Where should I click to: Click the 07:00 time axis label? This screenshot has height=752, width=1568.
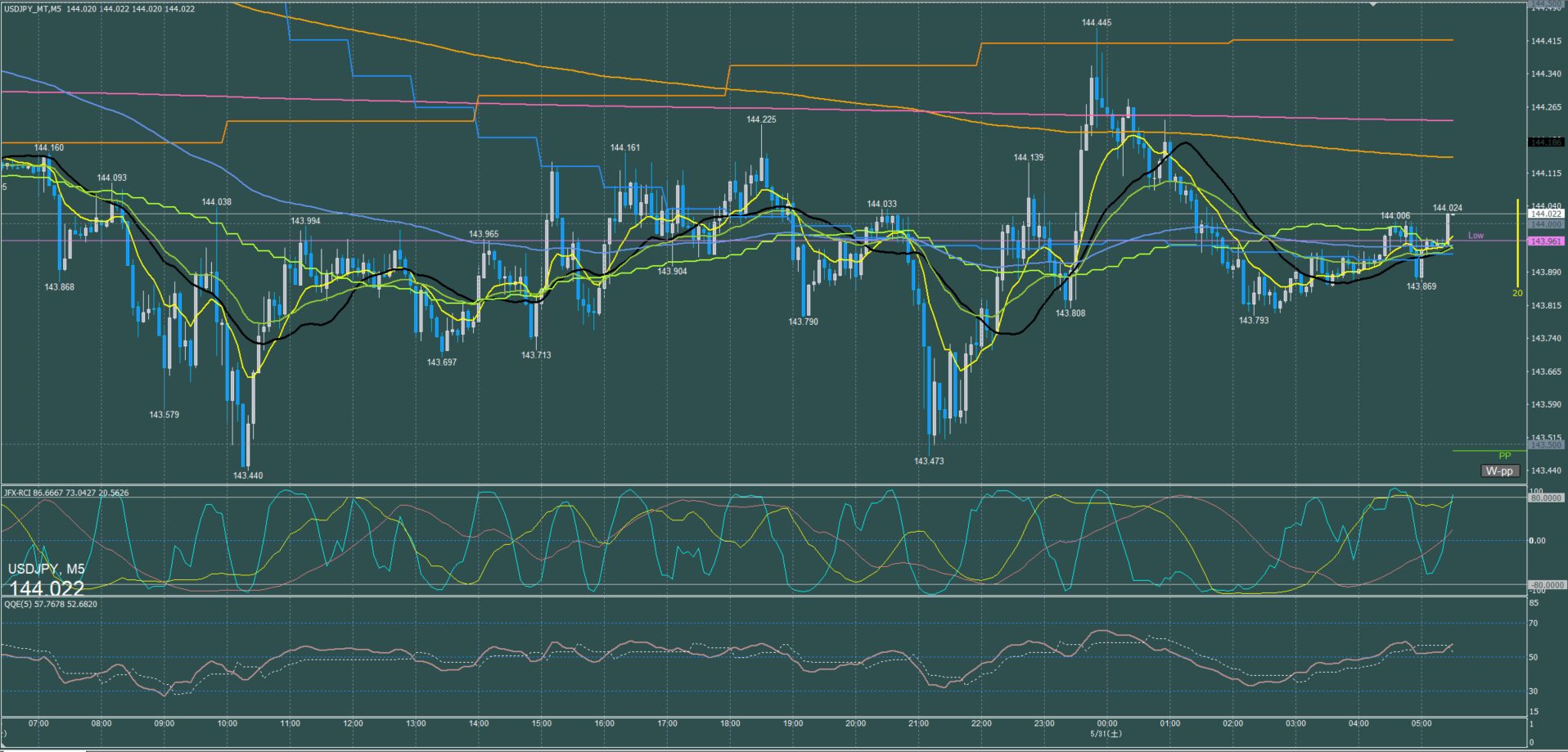pos(38,723)
